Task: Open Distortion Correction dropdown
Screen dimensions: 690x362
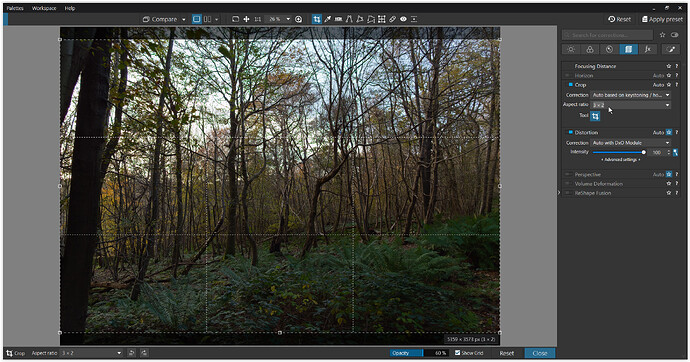Action: tap(631, 143)
